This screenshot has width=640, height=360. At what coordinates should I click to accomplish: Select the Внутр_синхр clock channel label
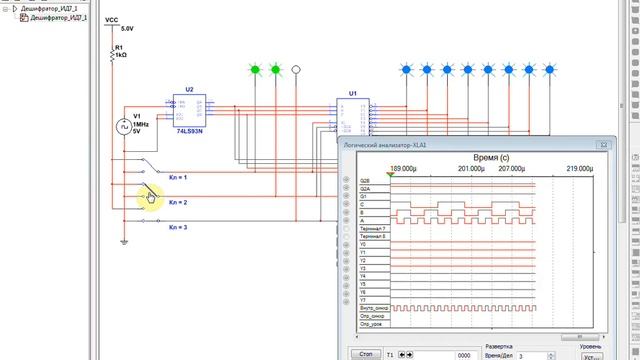tap(374, 308)
